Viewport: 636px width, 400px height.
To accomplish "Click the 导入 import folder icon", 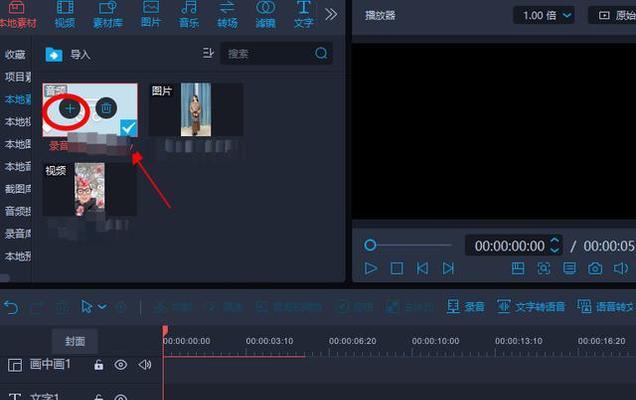I will 54,54.
